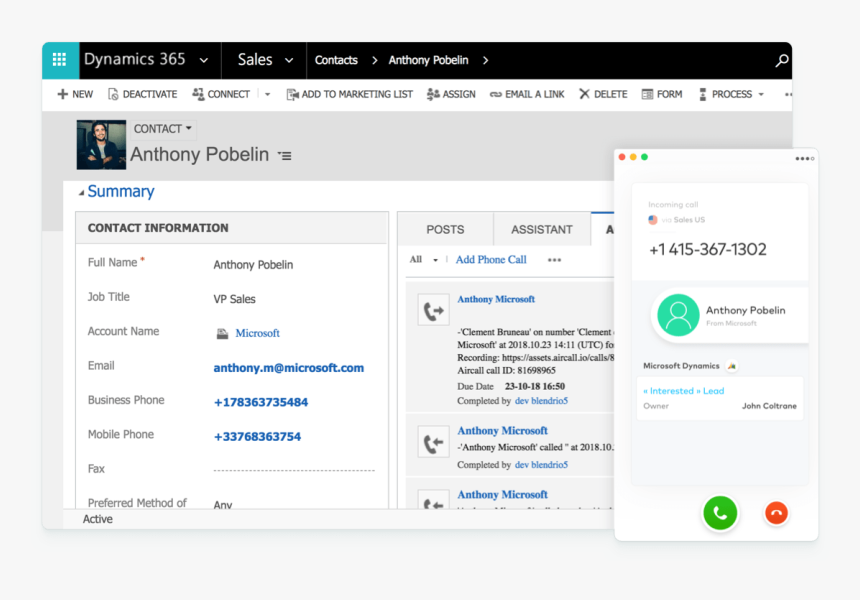The width and height of the screenshot is (860, 600).
Task: Answer the call with the green phone button
Action: pyautogui.click(x=720, y=513)
